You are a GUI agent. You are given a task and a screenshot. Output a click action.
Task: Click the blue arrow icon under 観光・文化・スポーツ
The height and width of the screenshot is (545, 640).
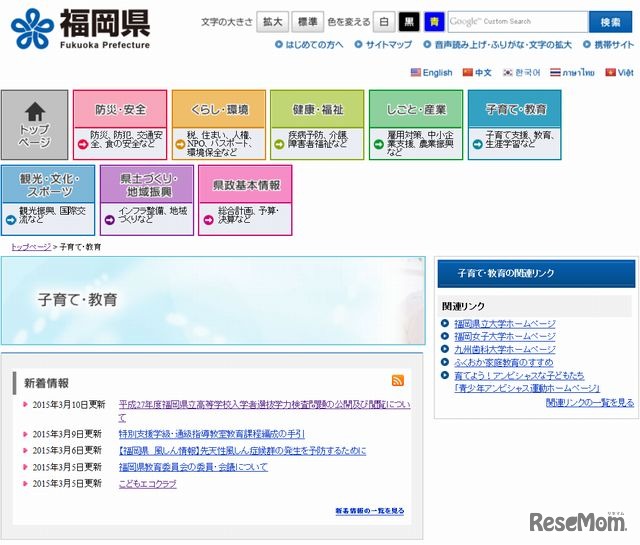click(x=11, y=220)
